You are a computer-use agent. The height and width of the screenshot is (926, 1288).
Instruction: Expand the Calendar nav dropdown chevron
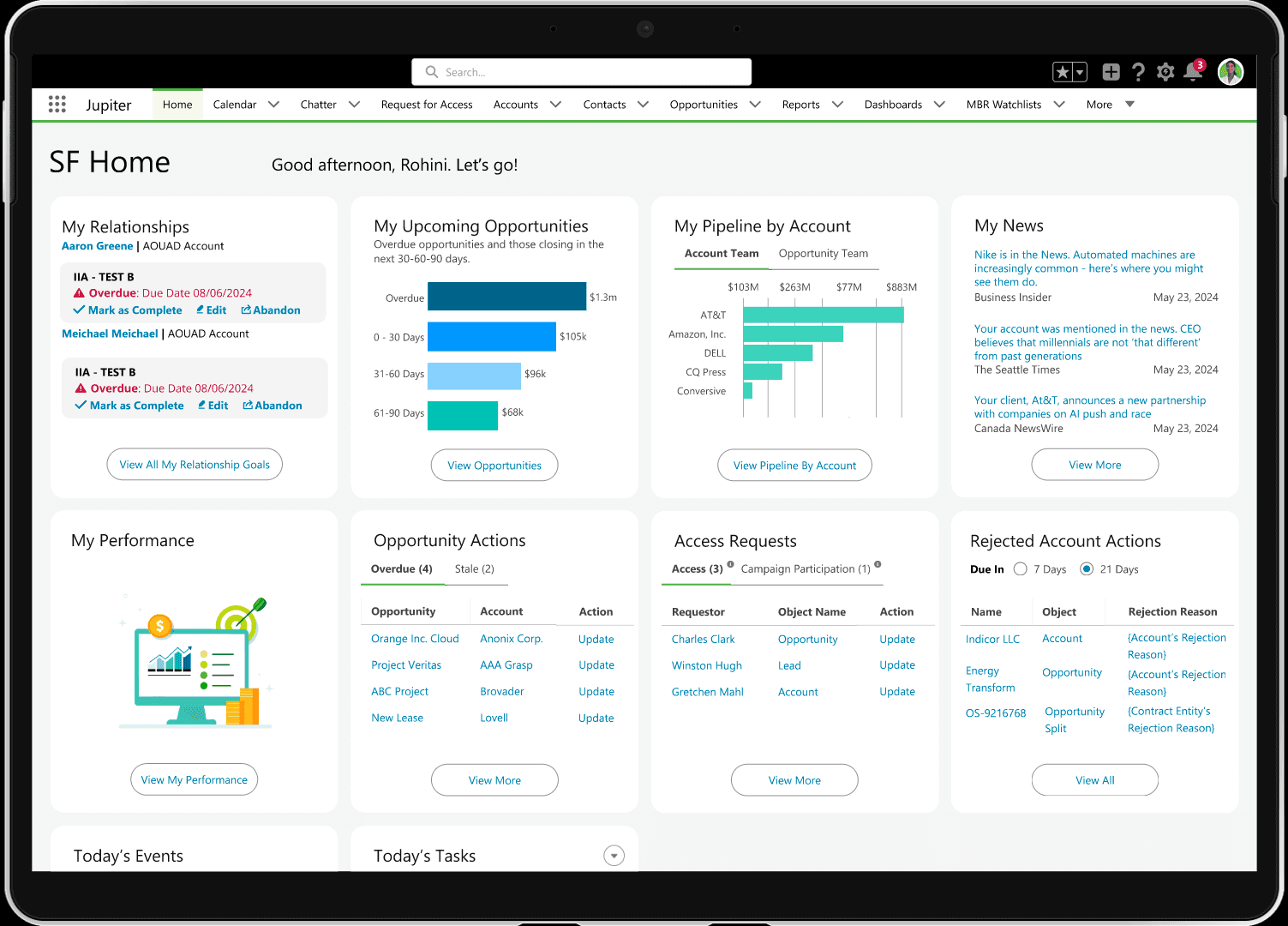tap(273, 105)
